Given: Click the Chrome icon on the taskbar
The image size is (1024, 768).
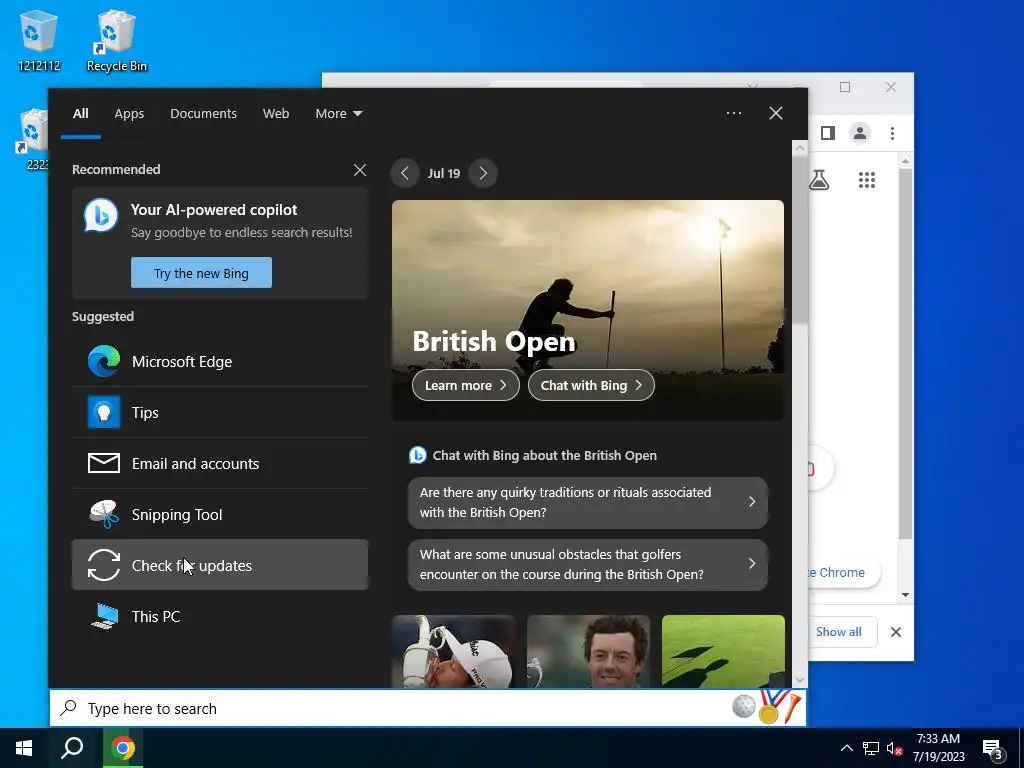Looking at the screenshot, I should pyautogui.click(x=123, y=748).
